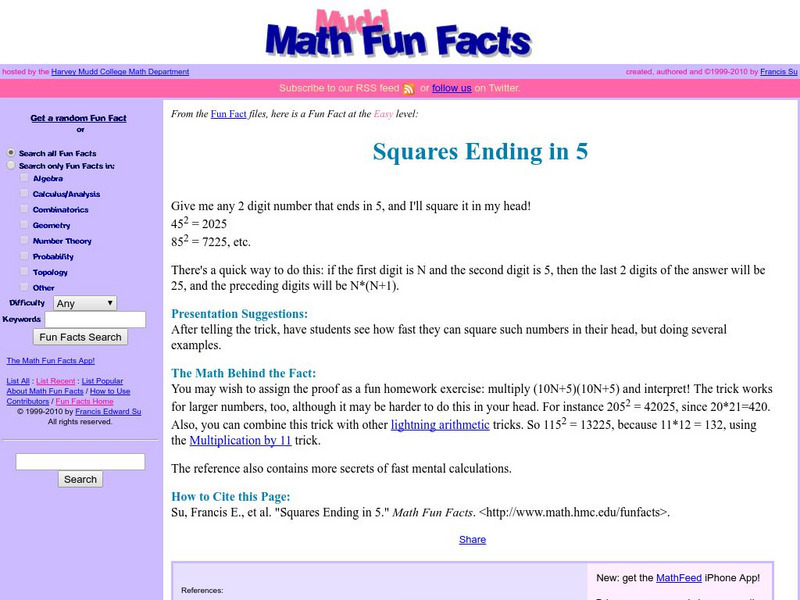
Task: Check the Algebra checkbox
Action: [x=24, y=178]
